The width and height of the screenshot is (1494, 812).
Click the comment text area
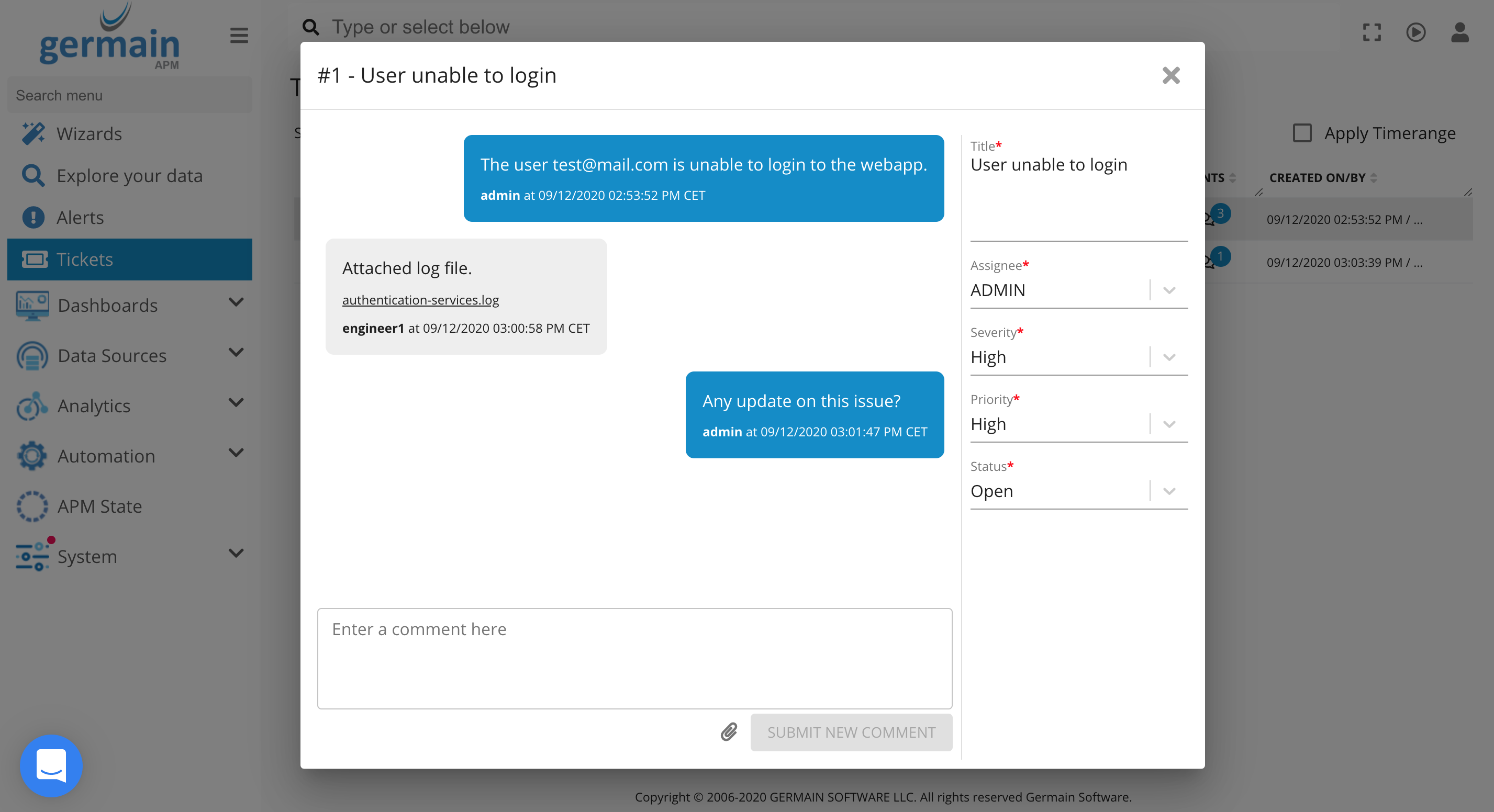[634, 658]
